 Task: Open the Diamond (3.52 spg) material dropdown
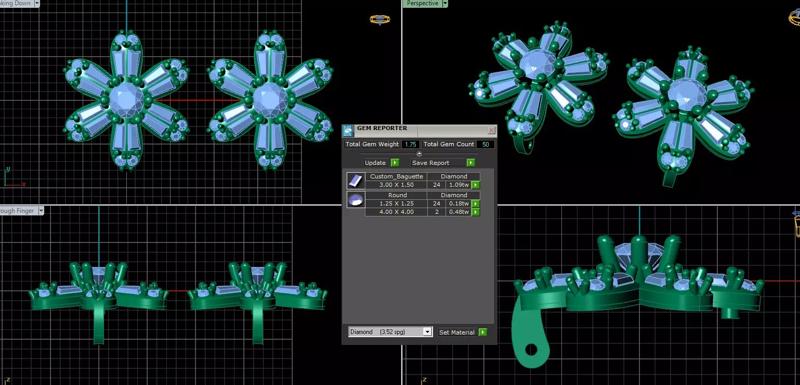(x=391, y=331)
